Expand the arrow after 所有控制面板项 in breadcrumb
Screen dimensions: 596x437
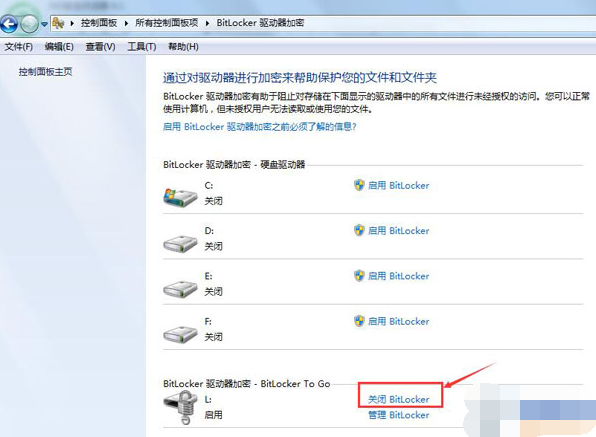pos(207,23)
